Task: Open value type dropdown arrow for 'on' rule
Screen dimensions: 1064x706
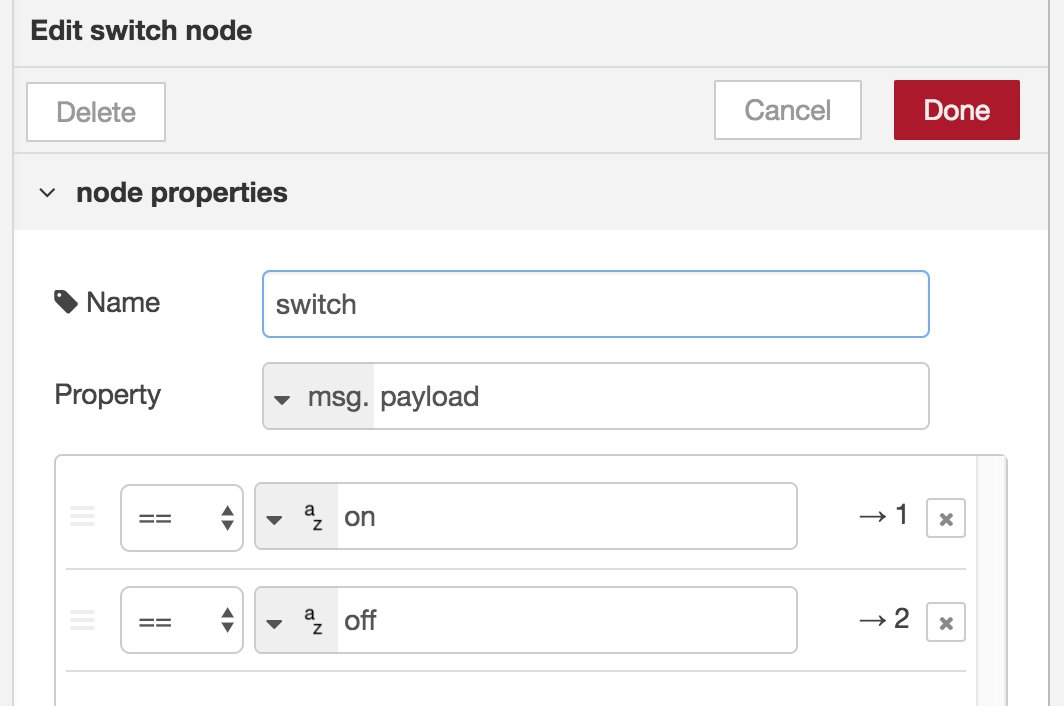Action: [x=275, y=518]
